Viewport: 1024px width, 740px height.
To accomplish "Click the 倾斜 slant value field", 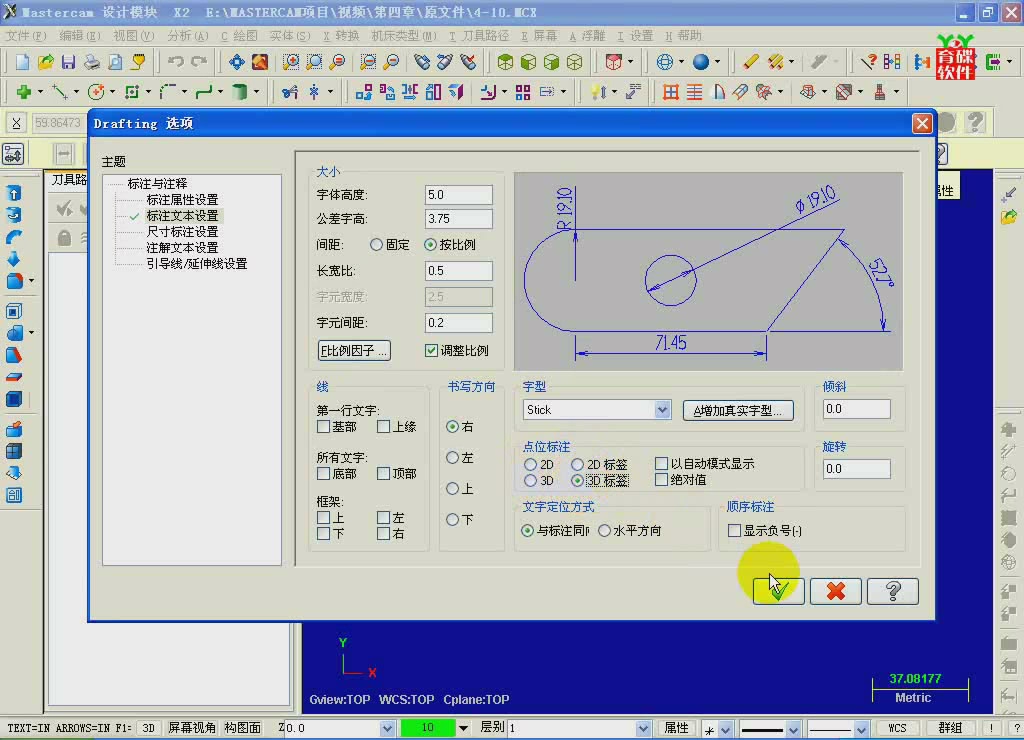I will tap(856, 410).
